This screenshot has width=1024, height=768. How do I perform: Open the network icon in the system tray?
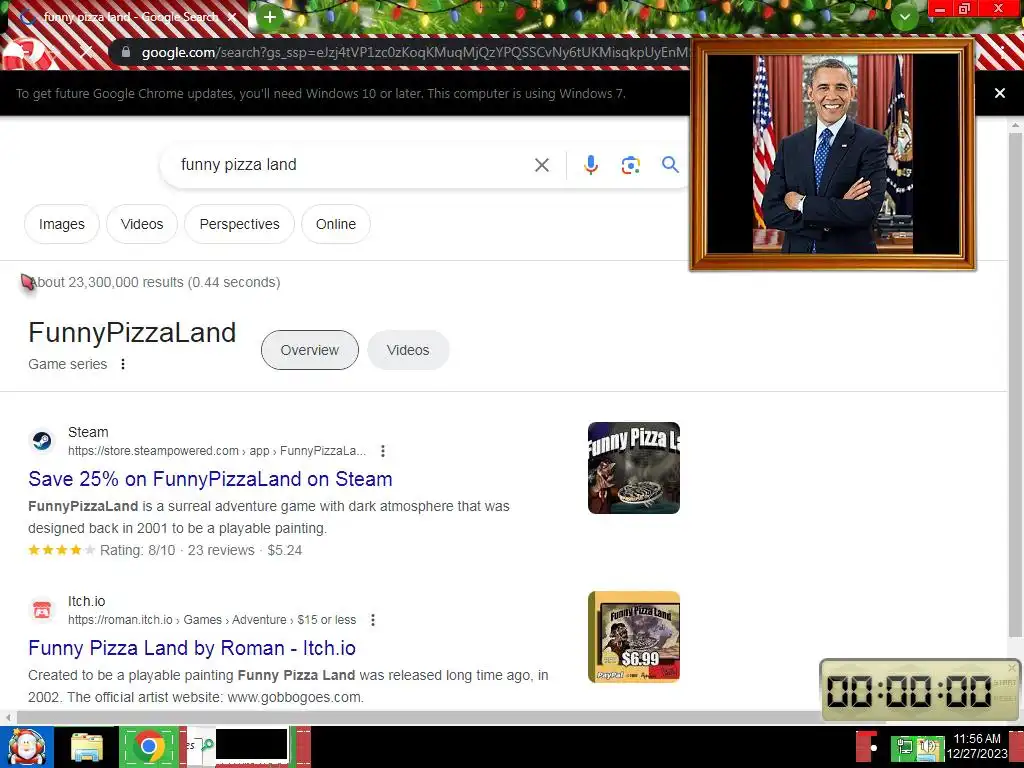904,747
